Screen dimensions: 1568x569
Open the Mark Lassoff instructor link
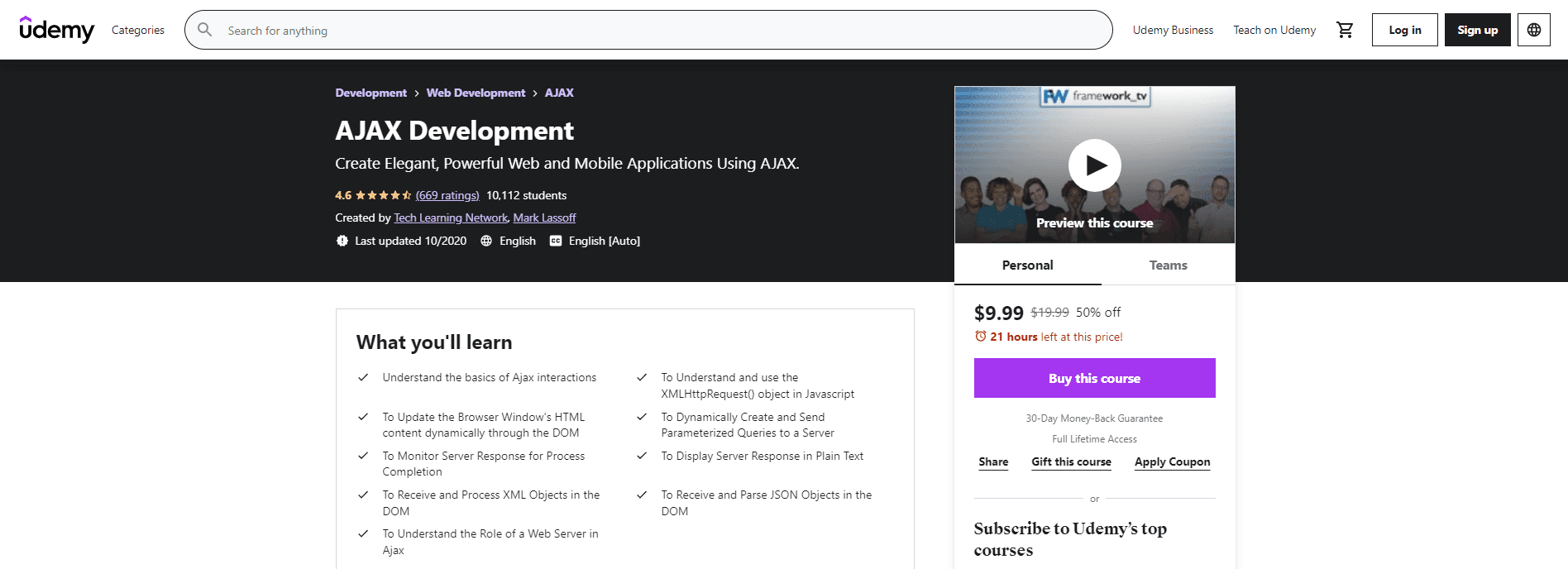[x=544, y=218]
